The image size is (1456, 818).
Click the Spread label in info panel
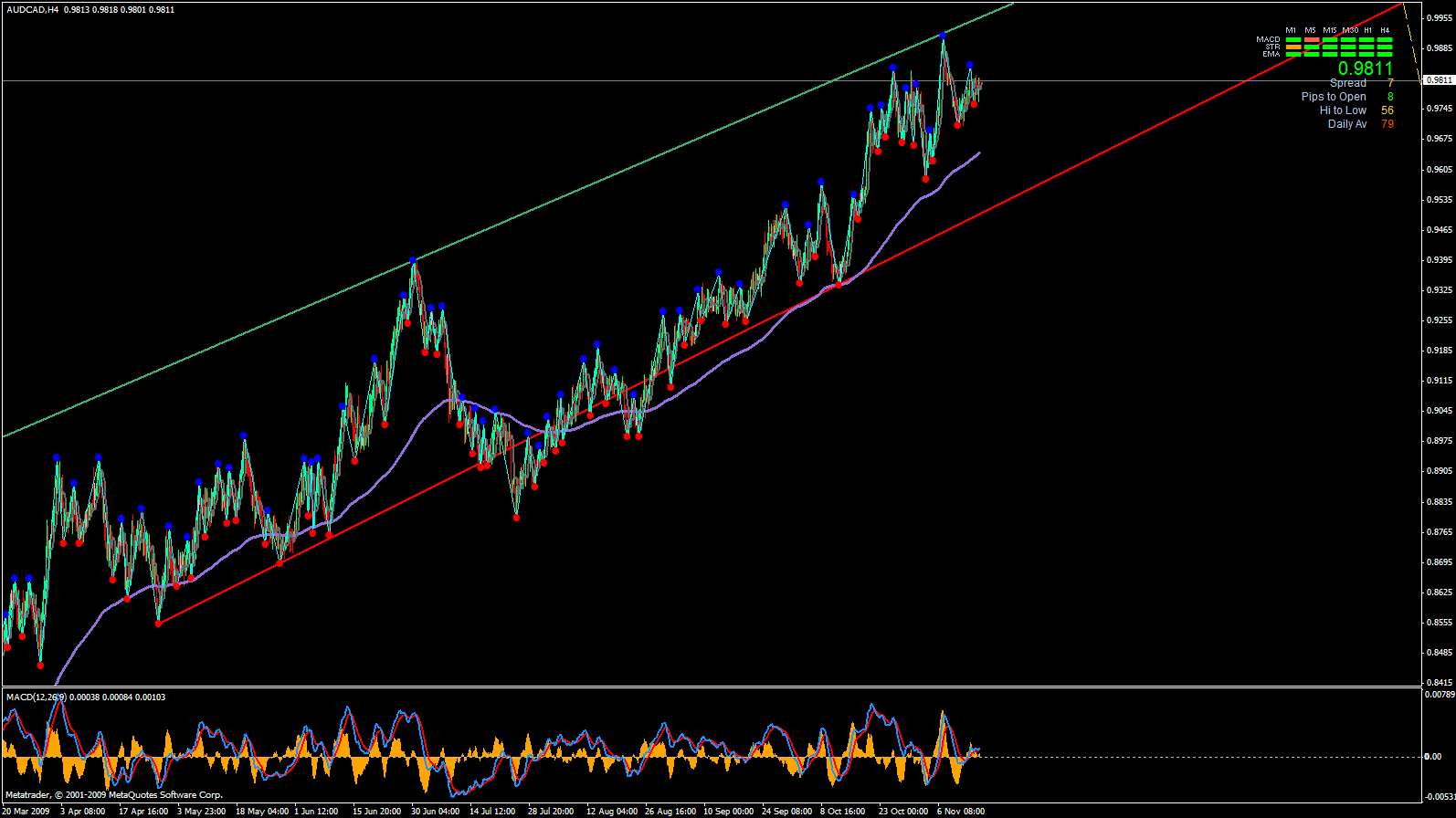point(1347,83)
